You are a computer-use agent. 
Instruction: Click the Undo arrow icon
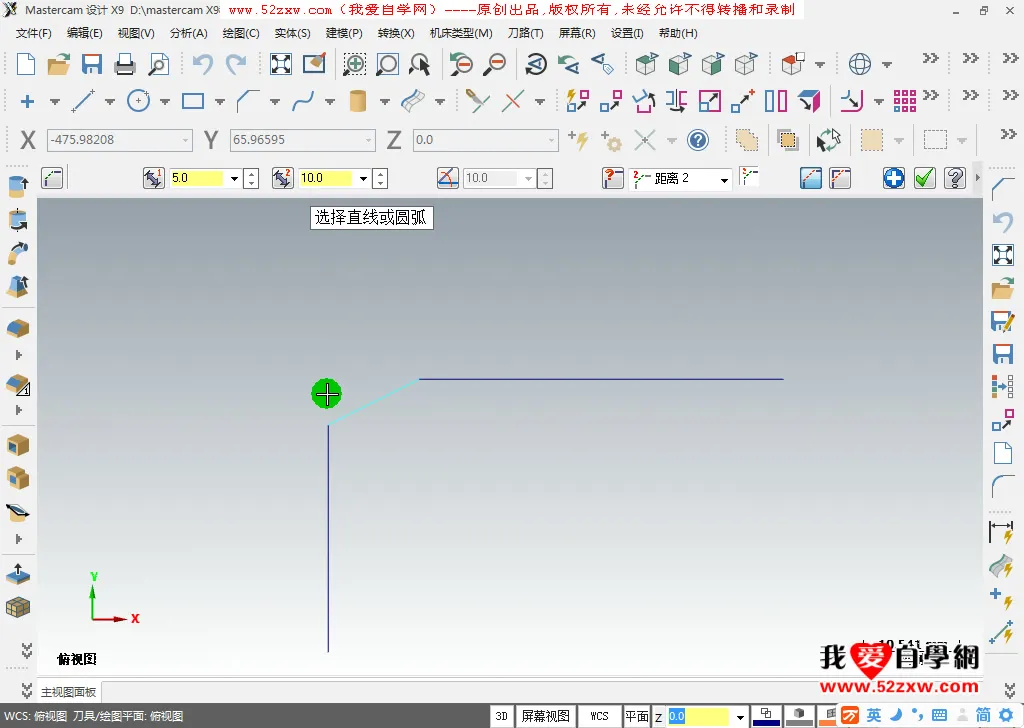tap(202, 65)
